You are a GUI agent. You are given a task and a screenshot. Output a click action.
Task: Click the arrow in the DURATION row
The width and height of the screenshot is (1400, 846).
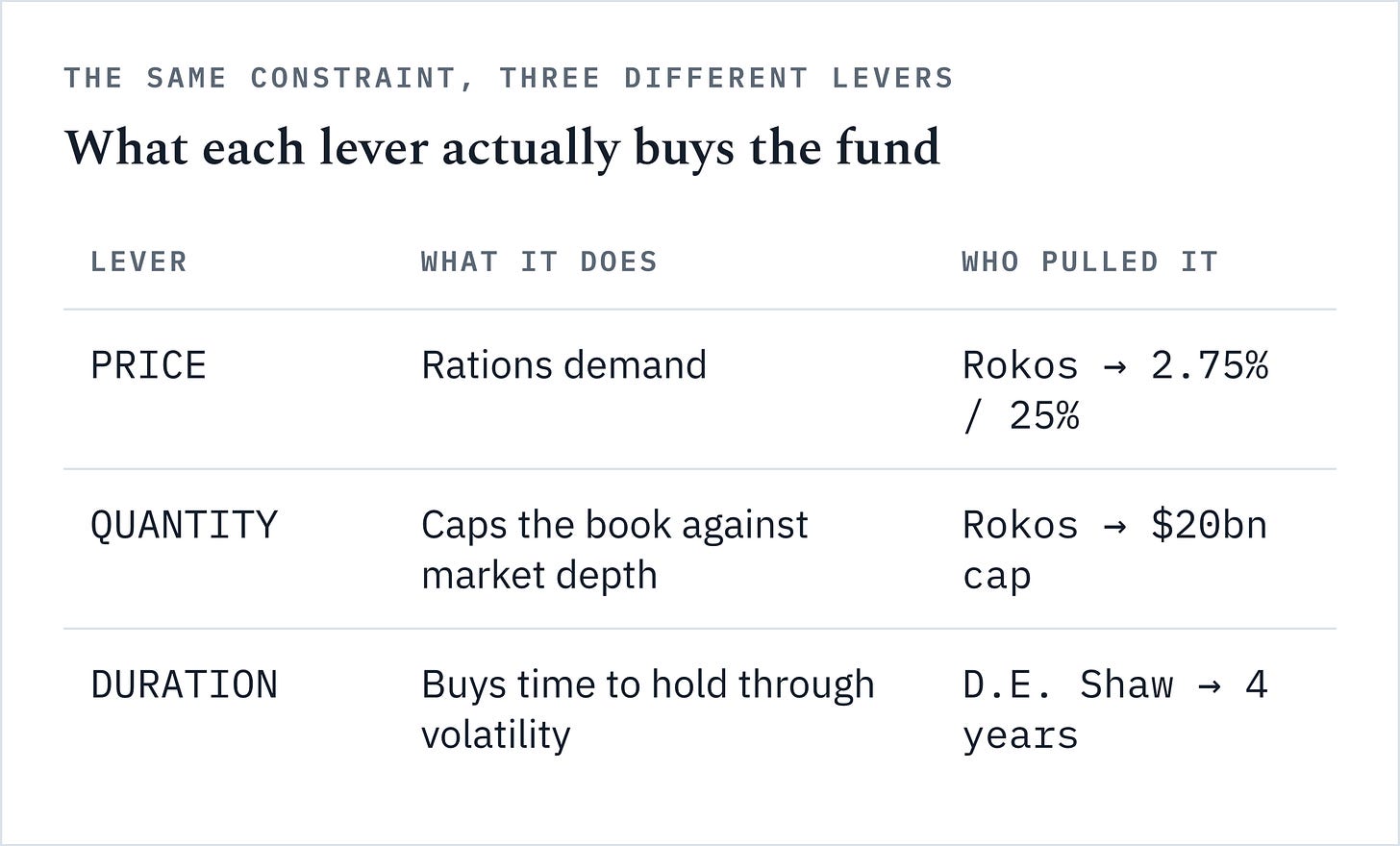coord(1209,685)
